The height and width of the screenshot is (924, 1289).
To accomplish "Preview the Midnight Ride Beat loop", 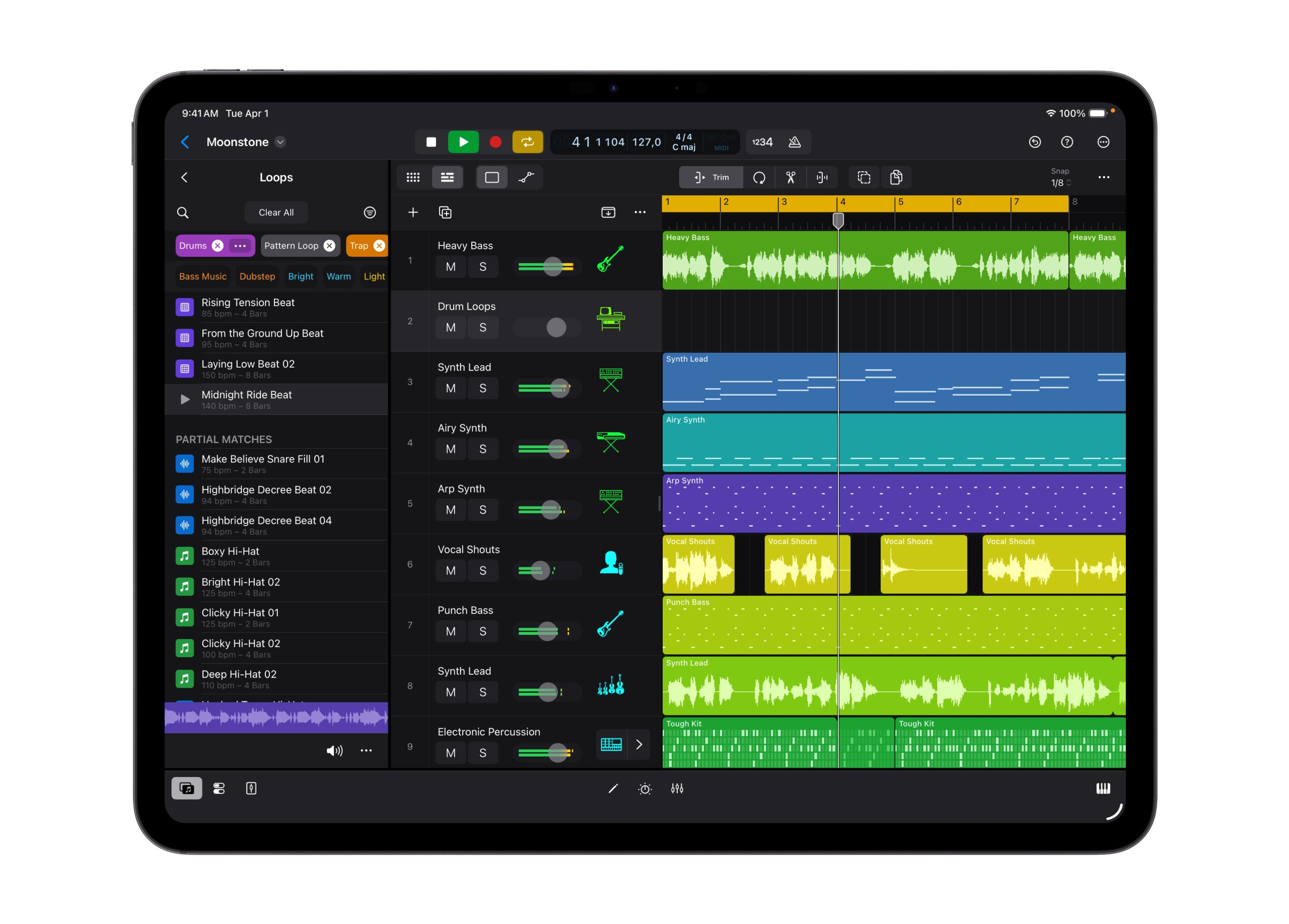I will pos(184,399).
